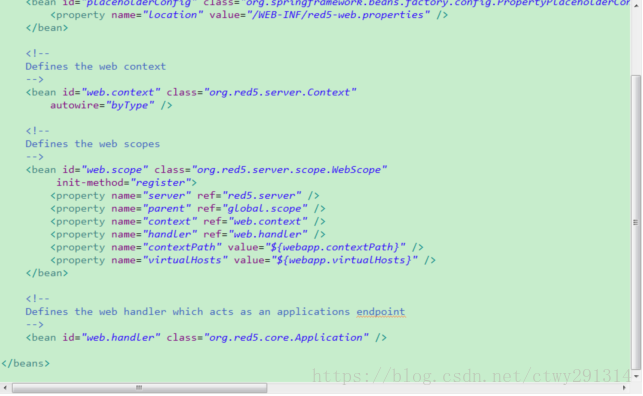
Task: Click the "web.context" ref value in the context property
Action: (267, 221)
